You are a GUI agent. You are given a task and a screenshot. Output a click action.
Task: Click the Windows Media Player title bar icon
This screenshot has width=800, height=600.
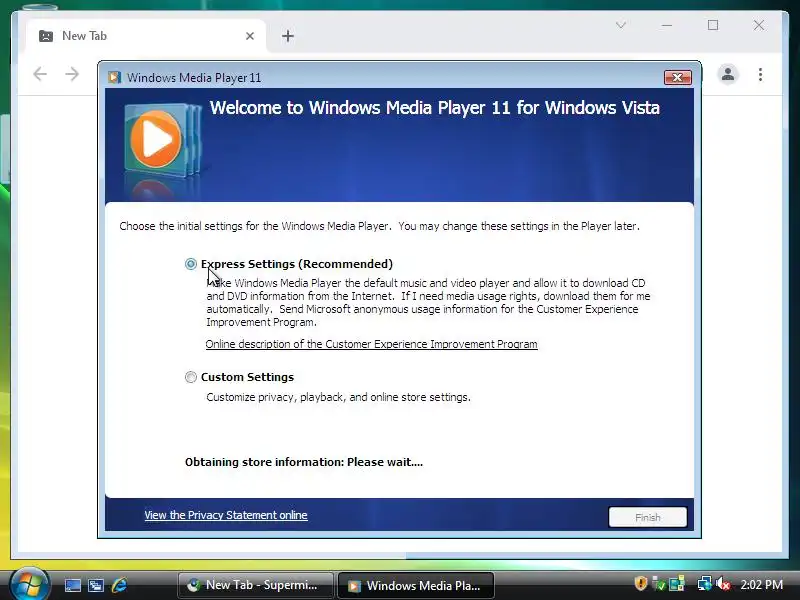point(114,78)
